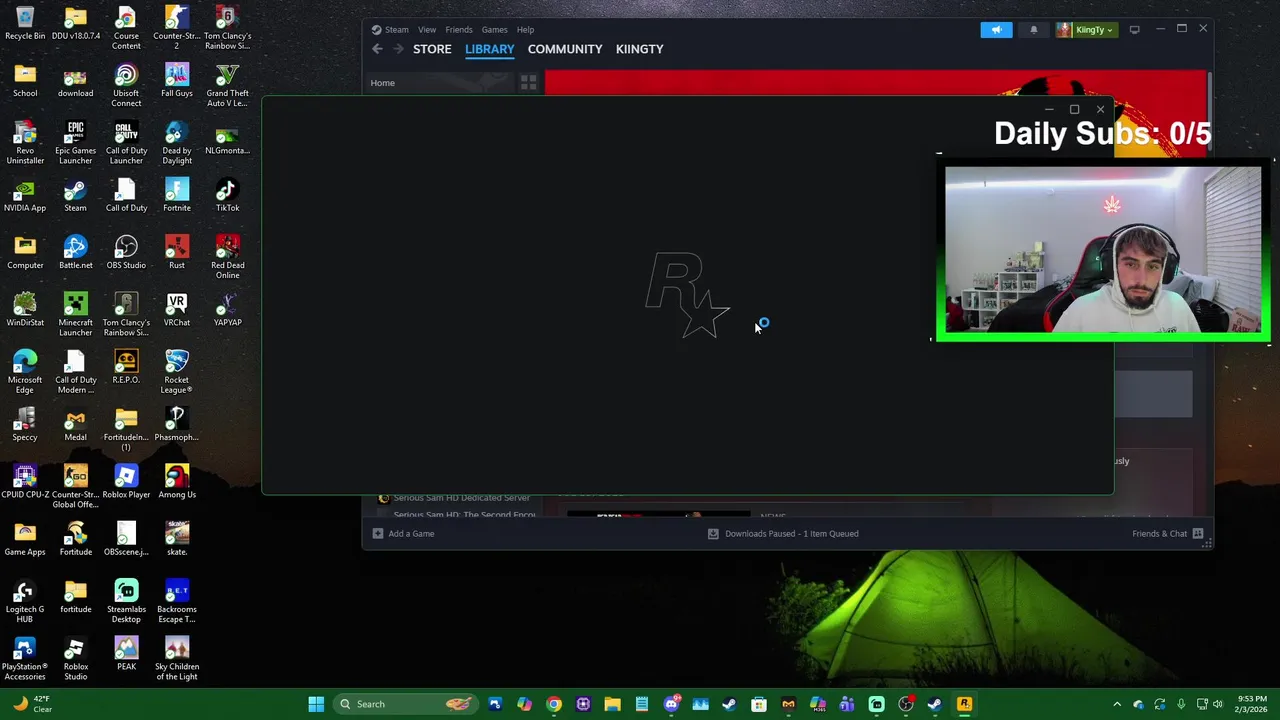Screen dimensions: 1280x720
Task: Open the Streamlabs Desktop icon
Action: 126,601
